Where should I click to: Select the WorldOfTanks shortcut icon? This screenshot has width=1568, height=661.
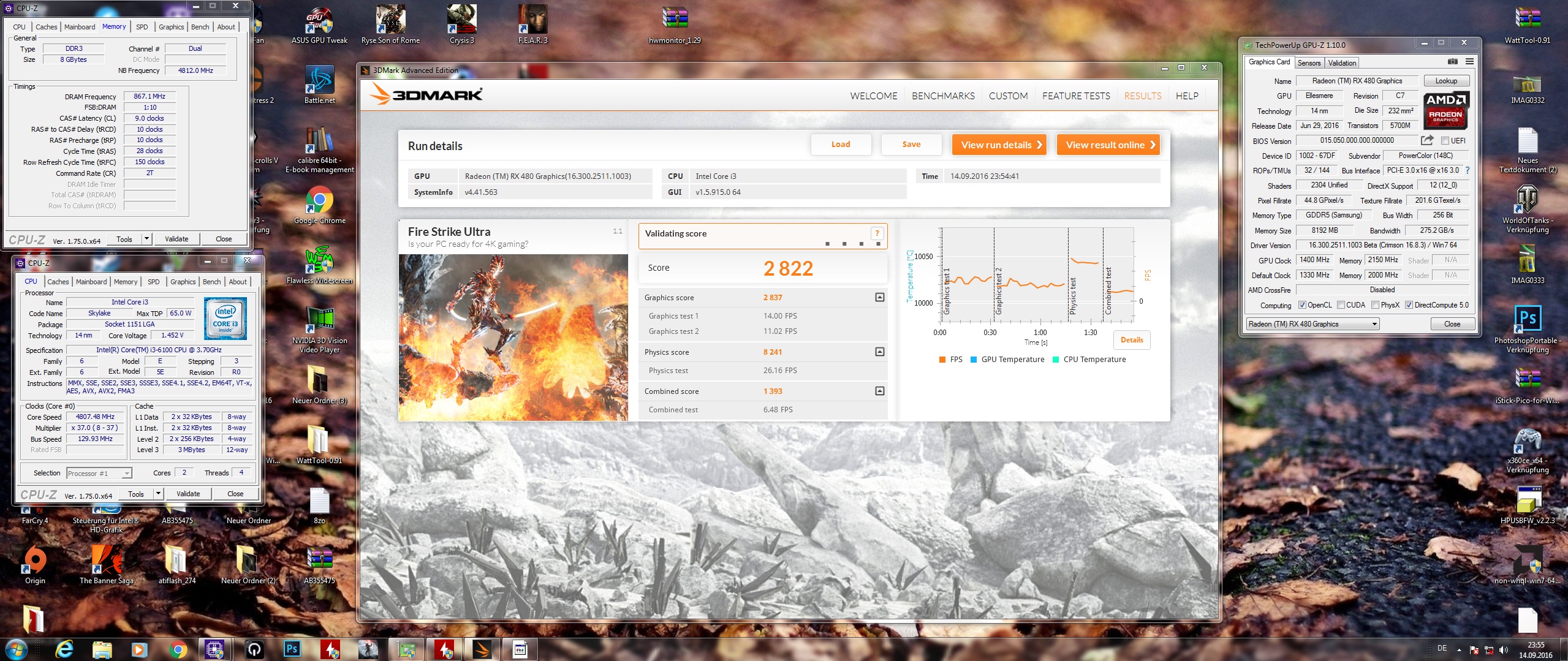click(1527, 210)
